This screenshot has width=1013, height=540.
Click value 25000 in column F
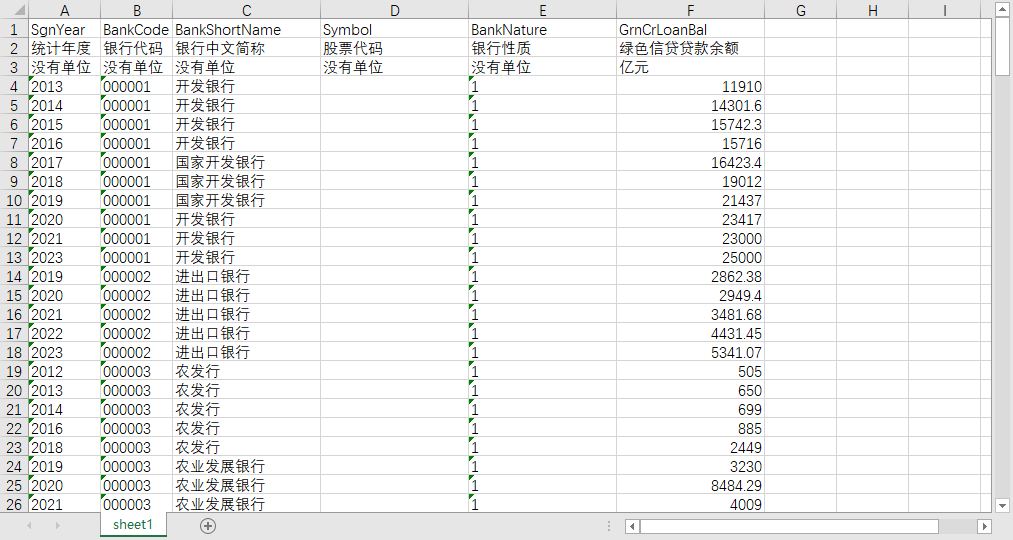(x=691, y=257)
